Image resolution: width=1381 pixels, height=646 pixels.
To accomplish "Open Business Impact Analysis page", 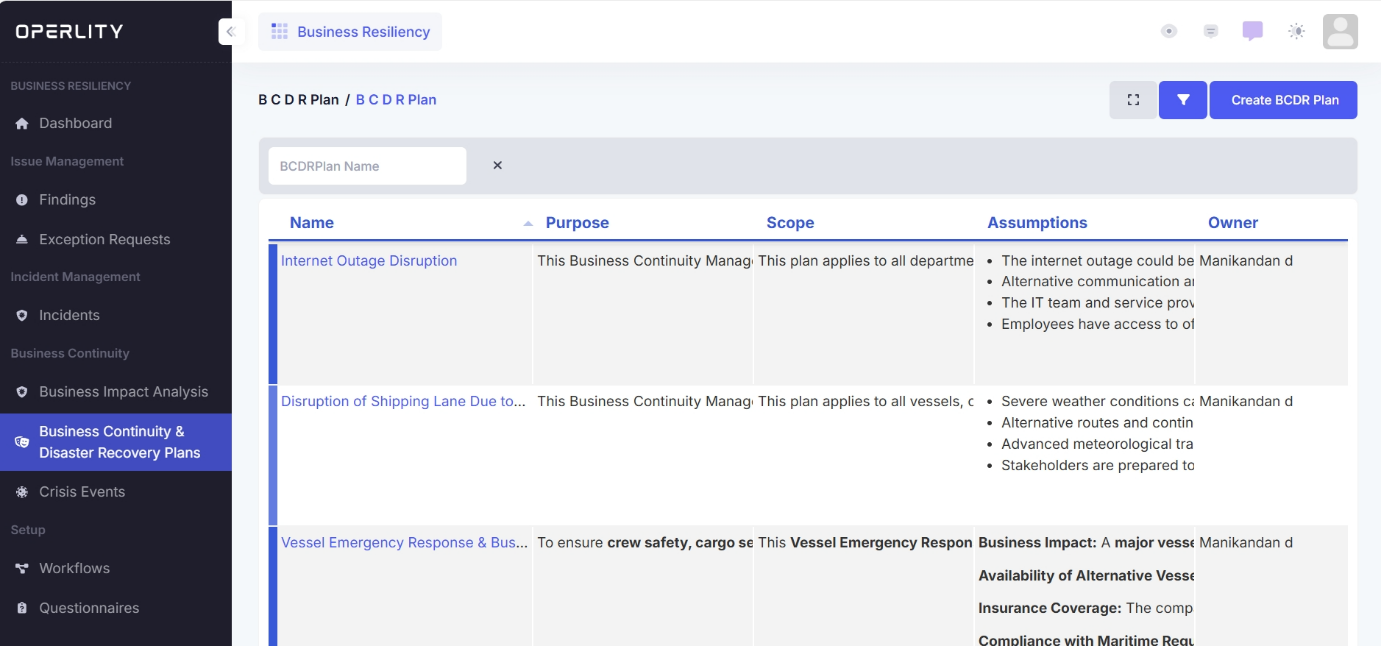I will (x=123, y=392).
